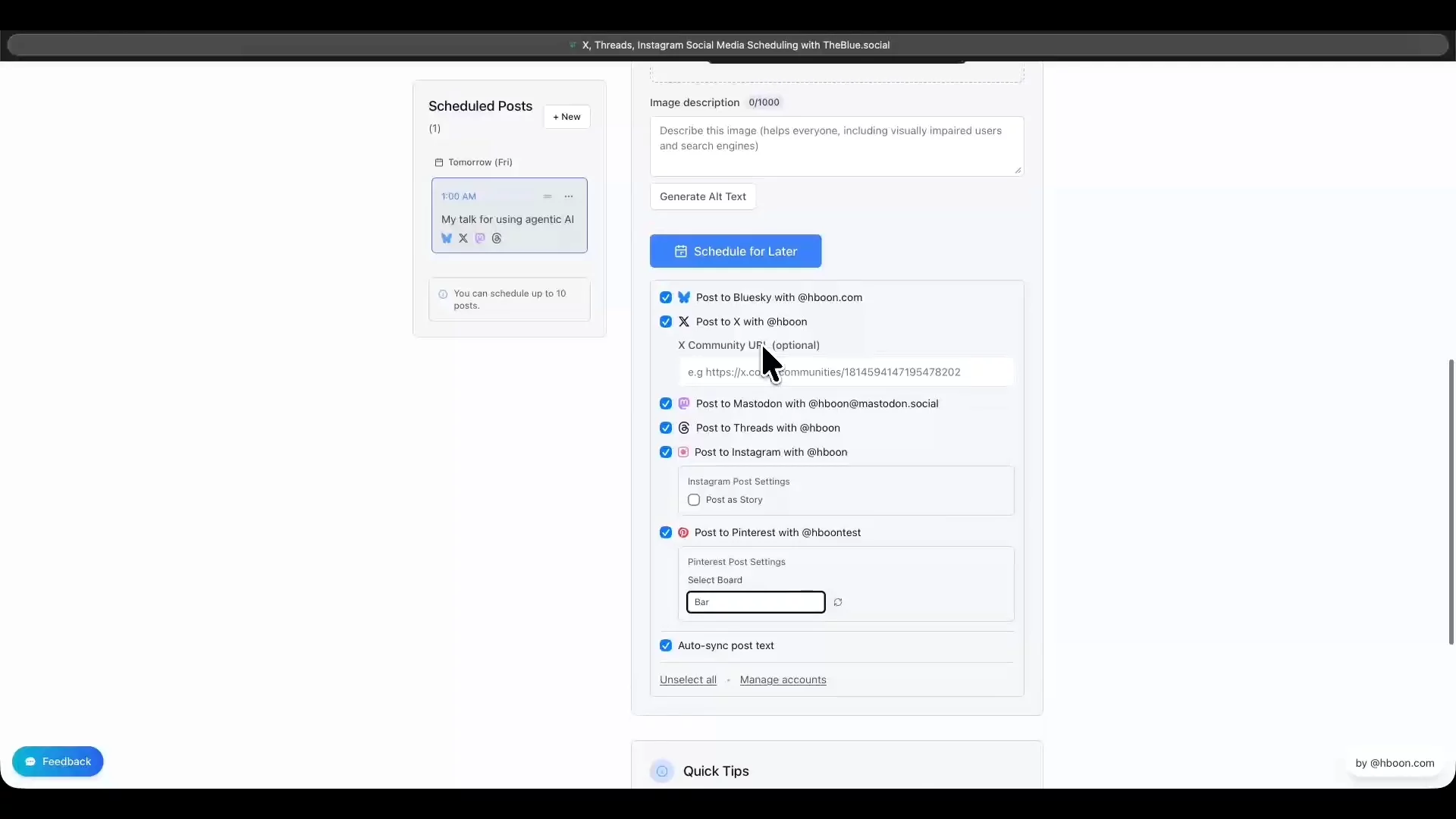
Task: Open the Manage accounts link
Action: click(783, 679)
